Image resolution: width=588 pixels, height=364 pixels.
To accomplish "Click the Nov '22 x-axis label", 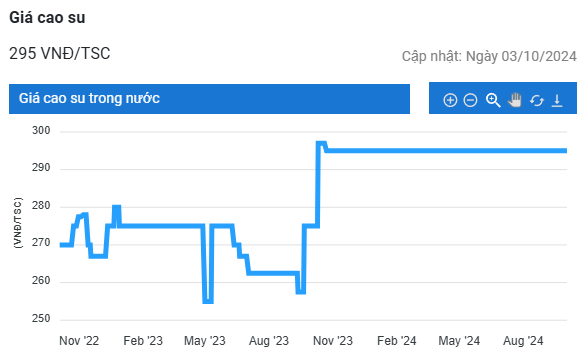I will click(79, 341).
